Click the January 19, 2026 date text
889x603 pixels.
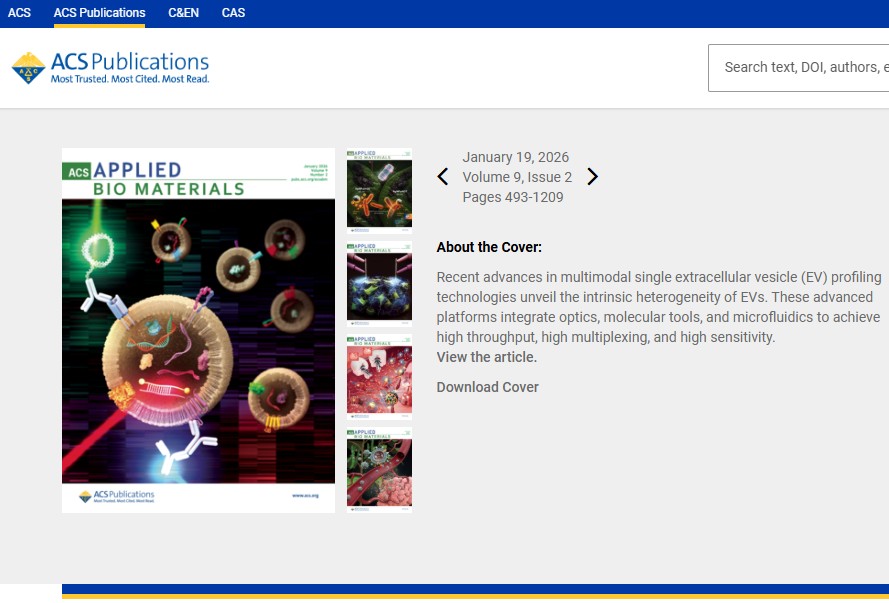515,157
